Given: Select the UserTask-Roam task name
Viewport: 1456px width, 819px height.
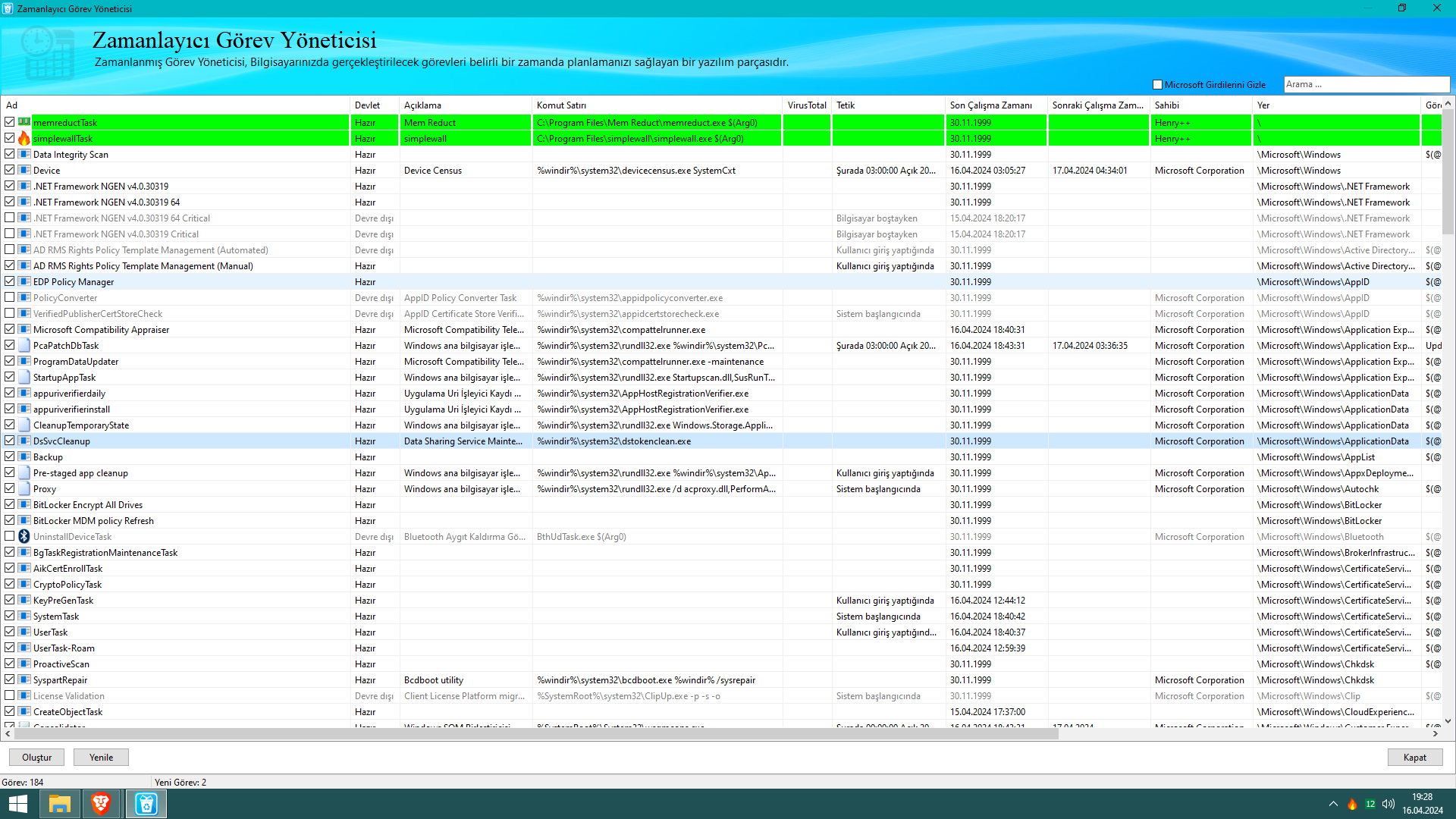Looking at the screenshot, I should 64,648.
